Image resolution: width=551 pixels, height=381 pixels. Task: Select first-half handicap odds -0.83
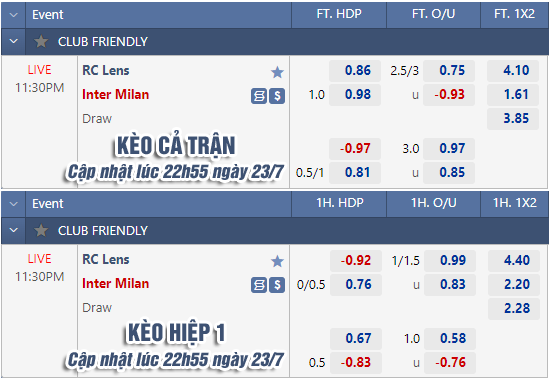coord(356,362)
